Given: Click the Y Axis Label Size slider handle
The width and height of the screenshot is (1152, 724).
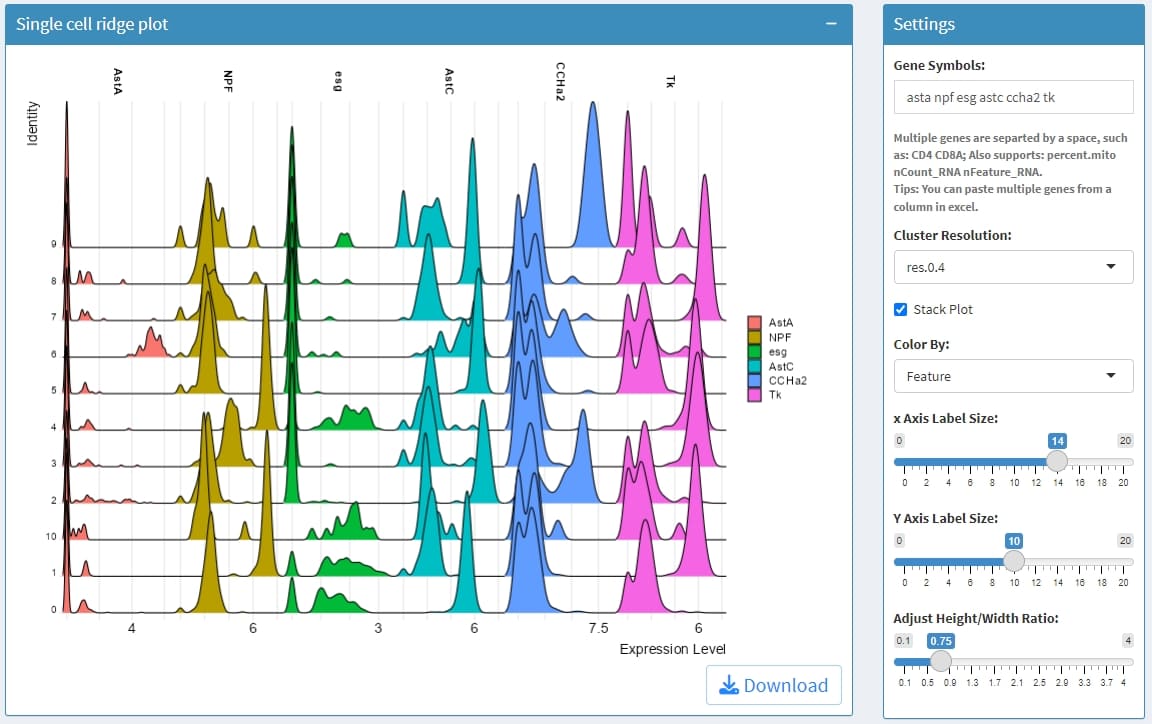Looking at the screenshot, I should click(1014, 560).
